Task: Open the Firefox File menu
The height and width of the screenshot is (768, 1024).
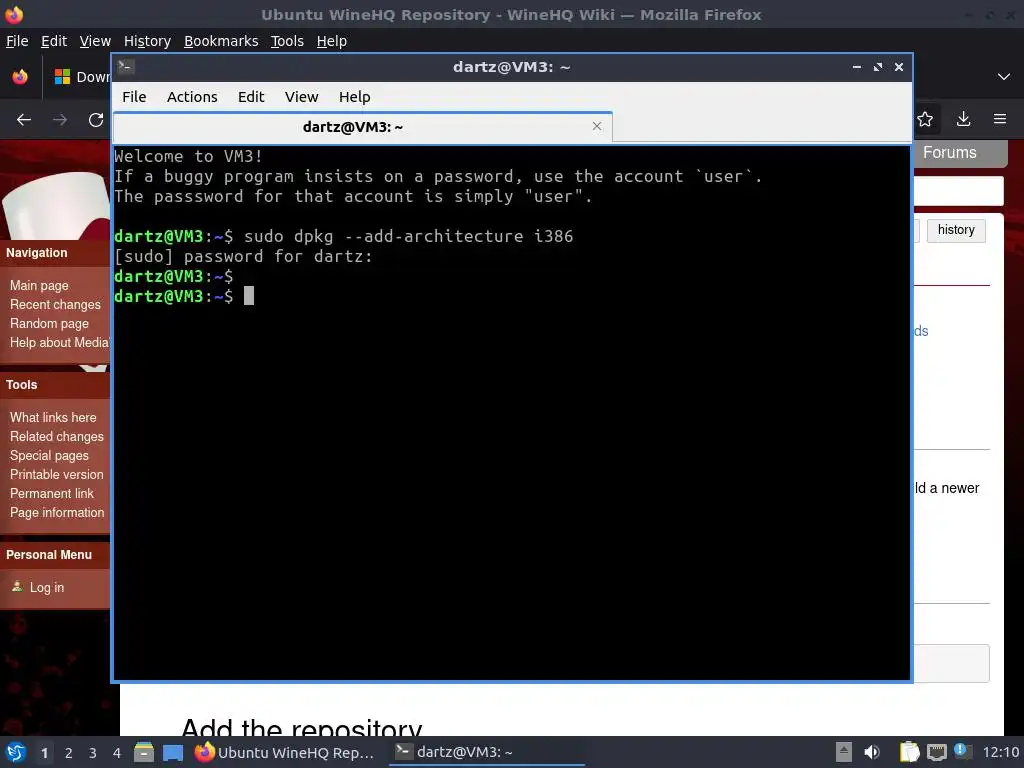Action: click(17, 41)
